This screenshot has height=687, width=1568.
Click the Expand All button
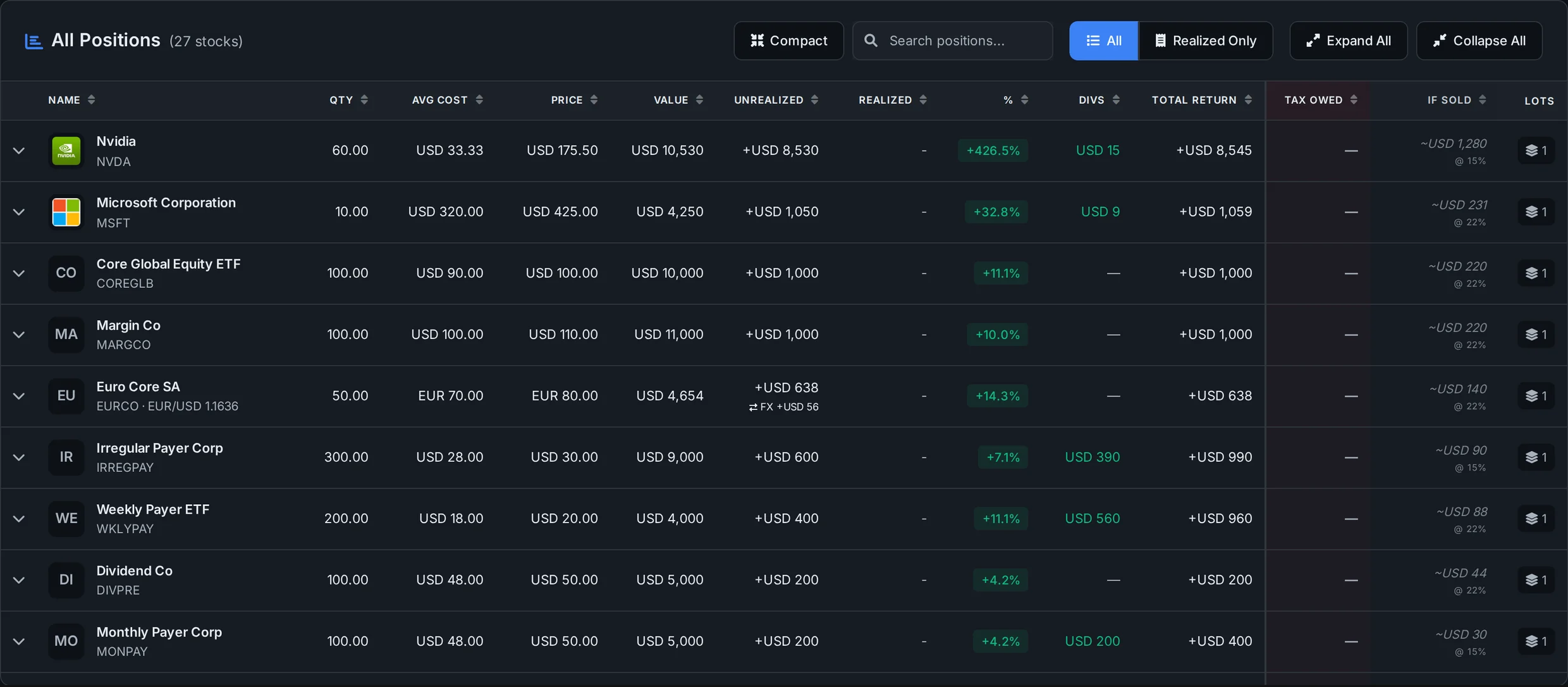pos(1348,40)
